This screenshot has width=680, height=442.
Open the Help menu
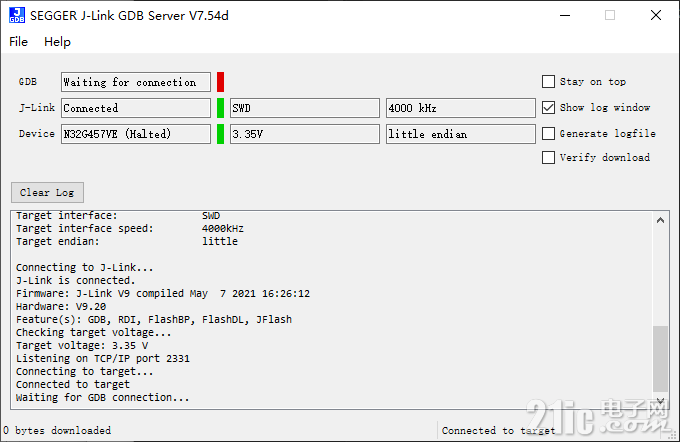click(57, 42)
